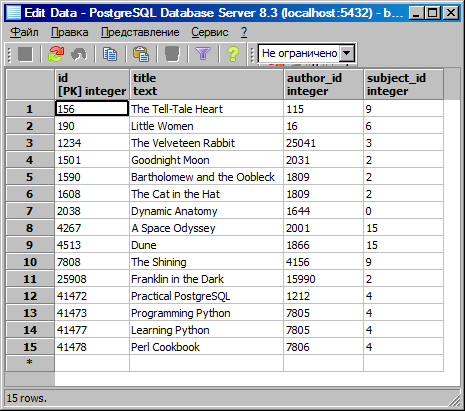Select the cell 'Goodnight Moon'
Screen dimensions: 465x411
[x=207, y=160]
